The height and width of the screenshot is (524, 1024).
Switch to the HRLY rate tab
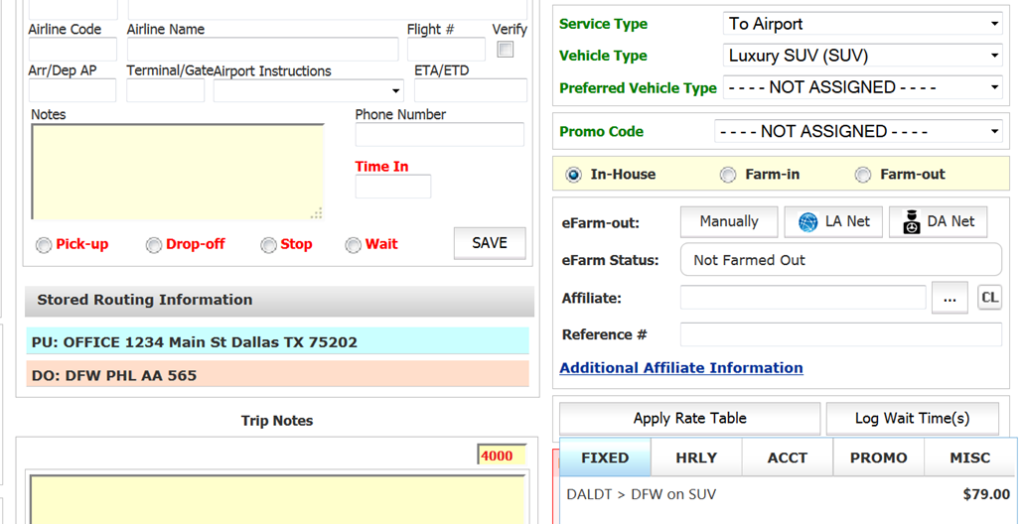(x=696, y=458)
